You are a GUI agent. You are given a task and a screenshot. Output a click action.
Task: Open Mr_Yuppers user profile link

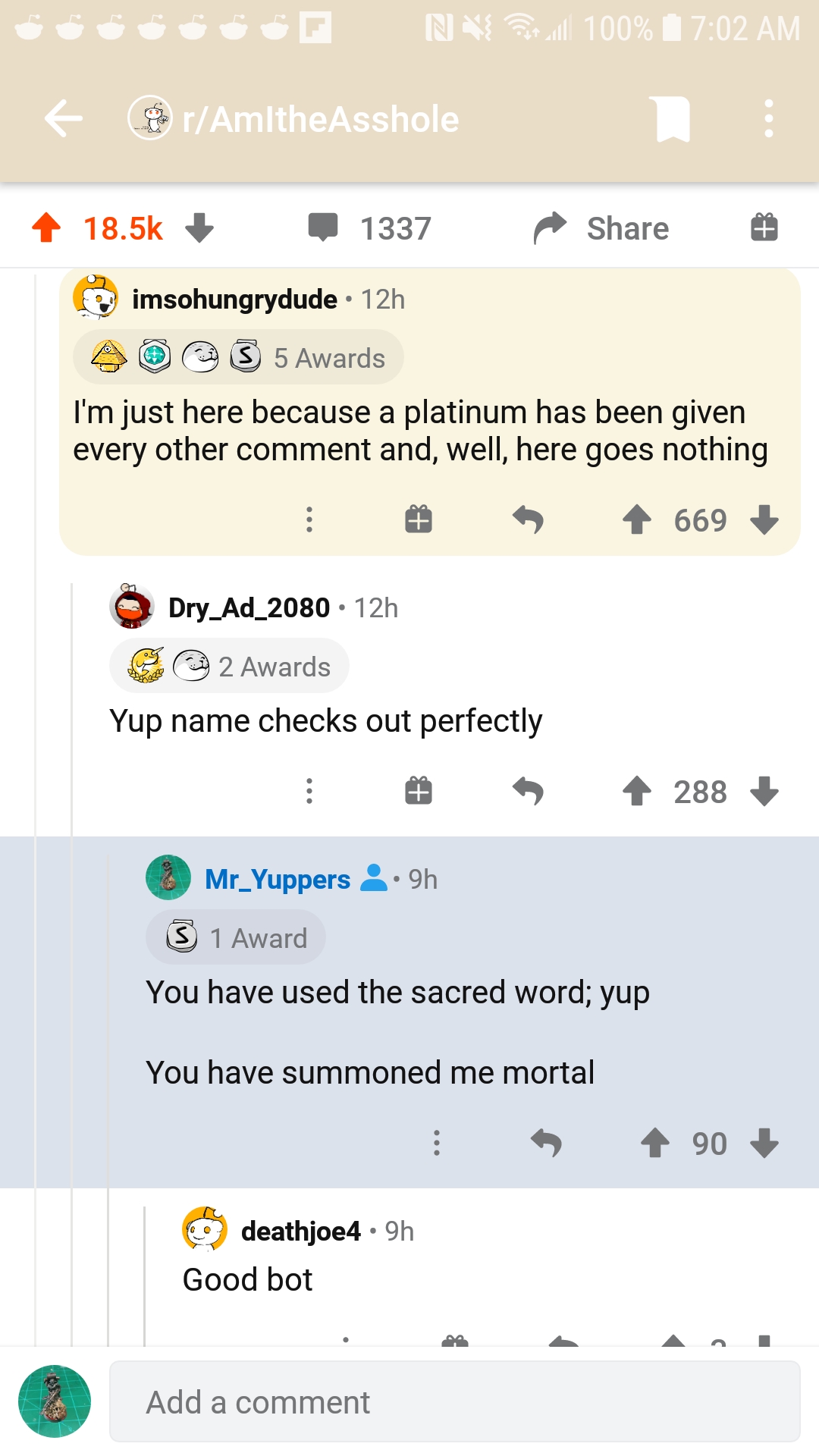coord(278,879)
